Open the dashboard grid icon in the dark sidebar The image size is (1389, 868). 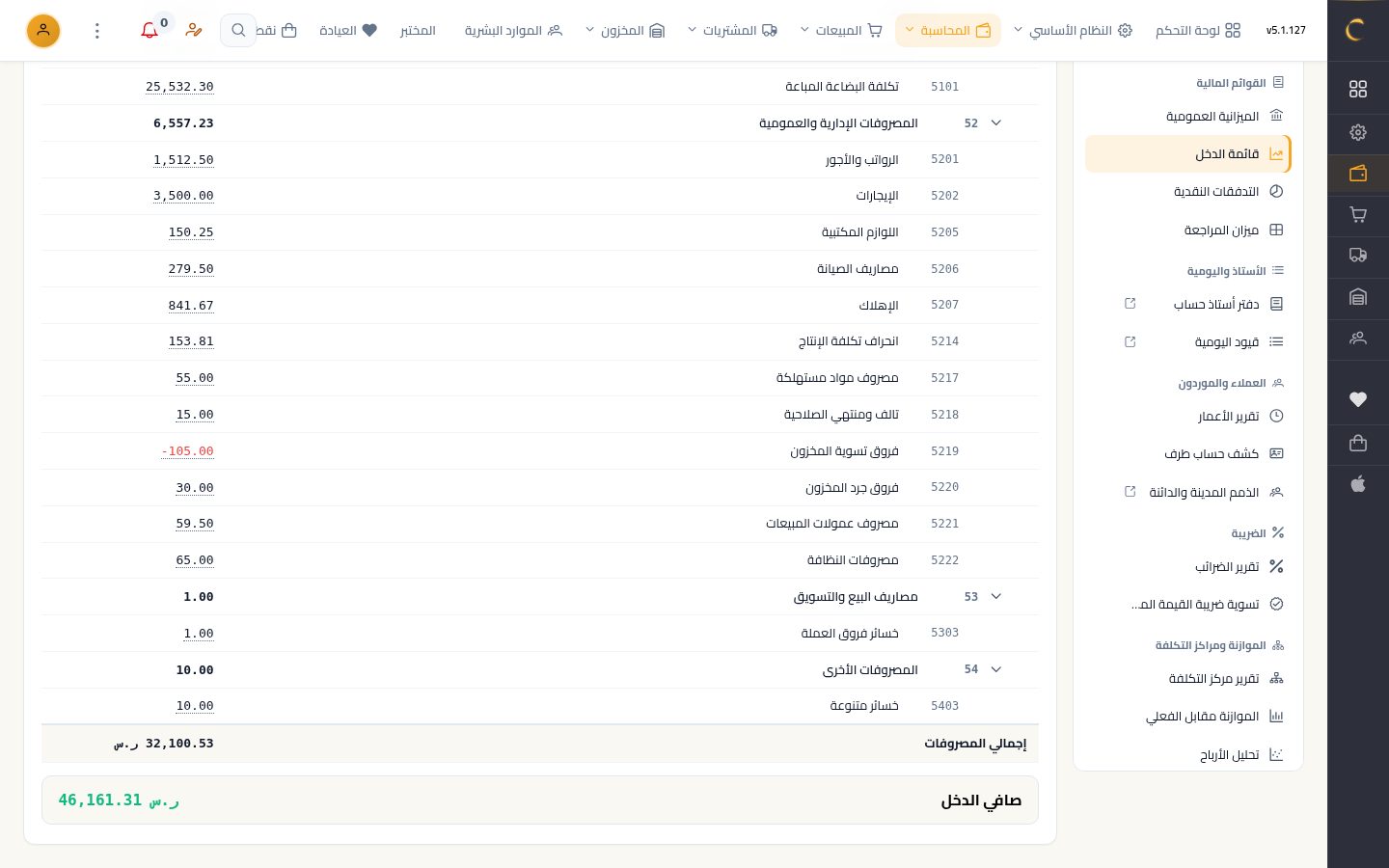pyautogui.click(x=1358, y=90)
